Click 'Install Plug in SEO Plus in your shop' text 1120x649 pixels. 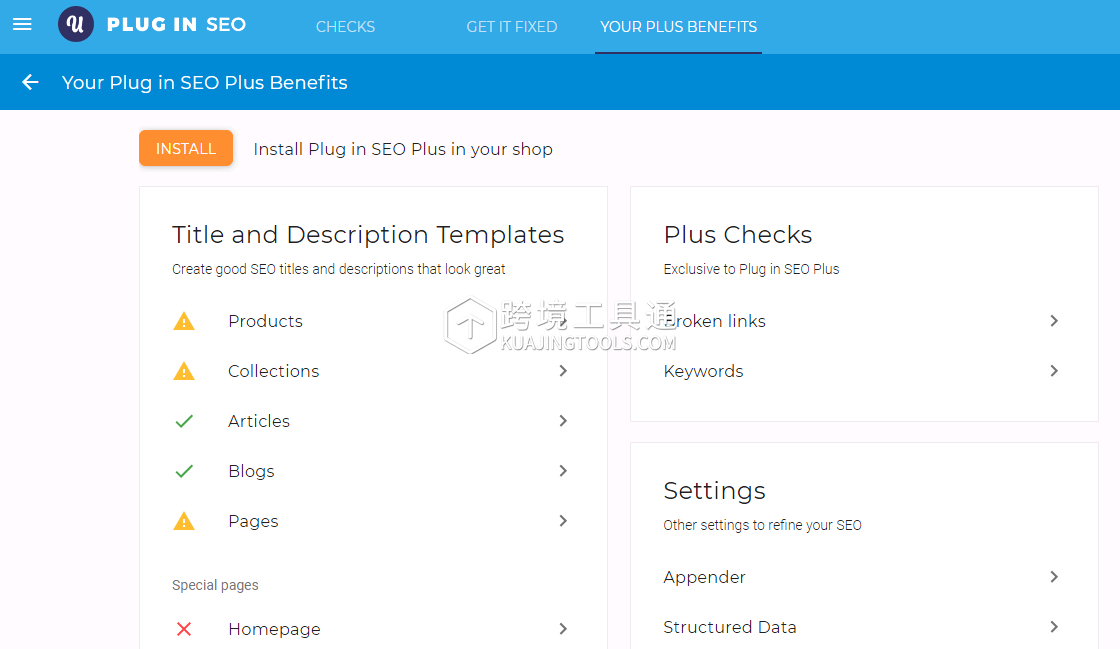click(403, 149)
